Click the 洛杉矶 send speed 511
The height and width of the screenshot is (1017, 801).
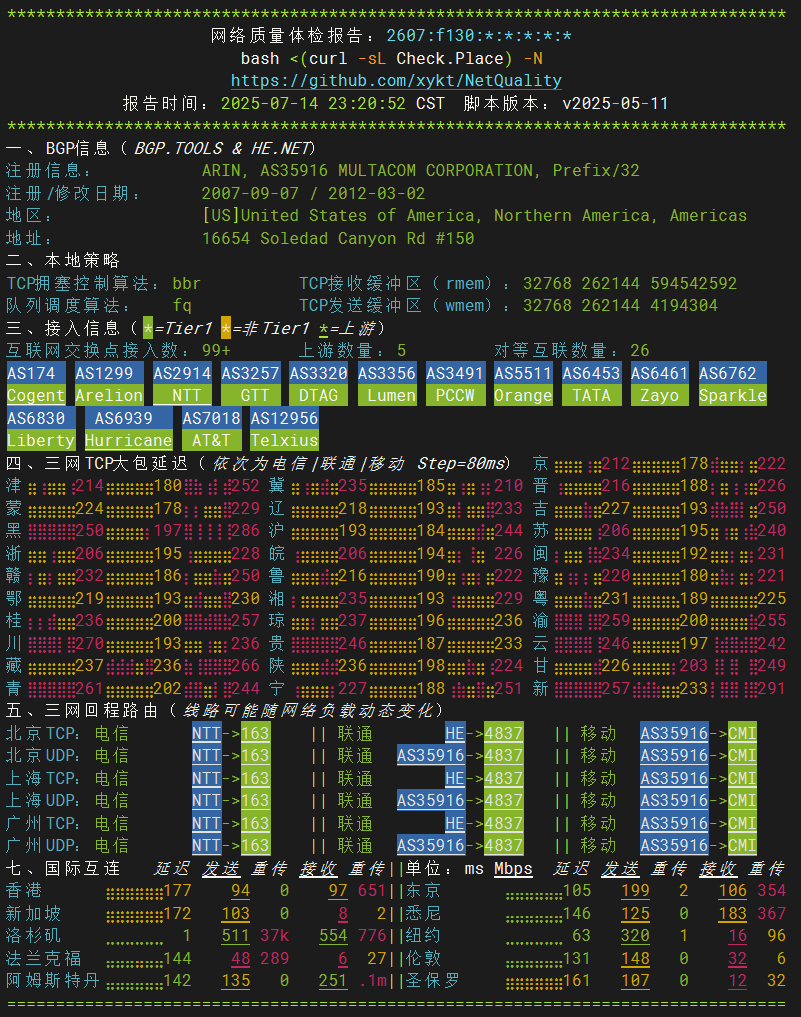point(235,936)
